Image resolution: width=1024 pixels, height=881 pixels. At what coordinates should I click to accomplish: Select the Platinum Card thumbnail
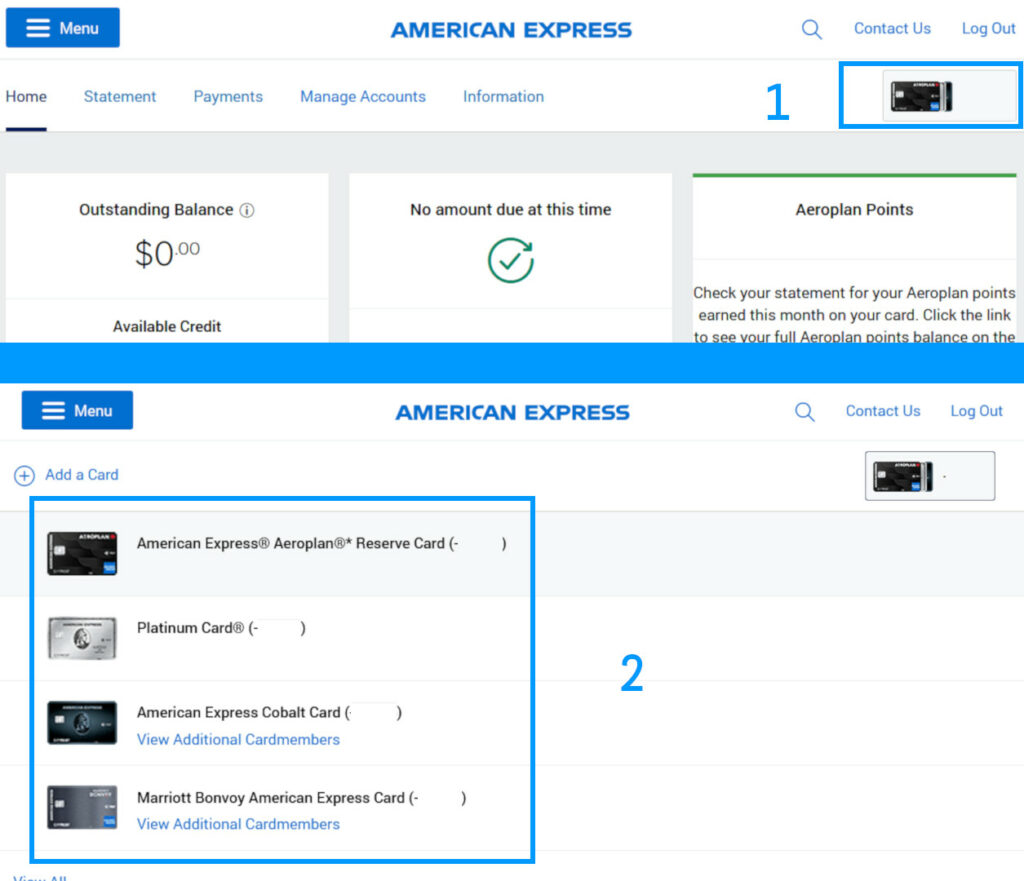(x=81, y=637)
